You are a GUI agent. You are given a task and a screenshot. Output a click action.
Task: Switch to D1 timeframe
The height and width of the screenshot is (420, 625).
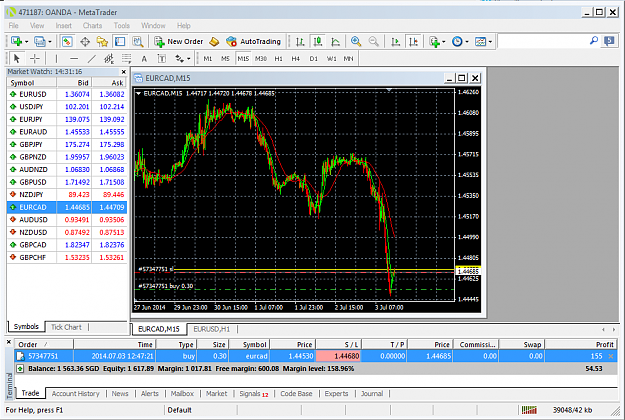point(313,59)
